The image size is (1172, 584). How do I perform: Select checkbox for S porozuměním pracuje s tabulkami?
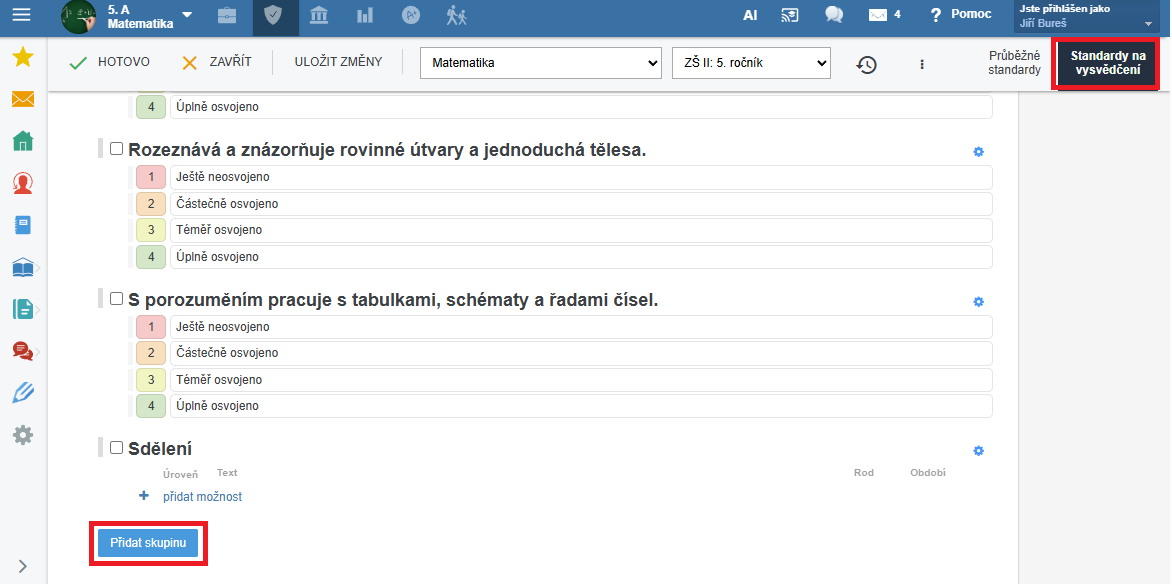point(116,299)
